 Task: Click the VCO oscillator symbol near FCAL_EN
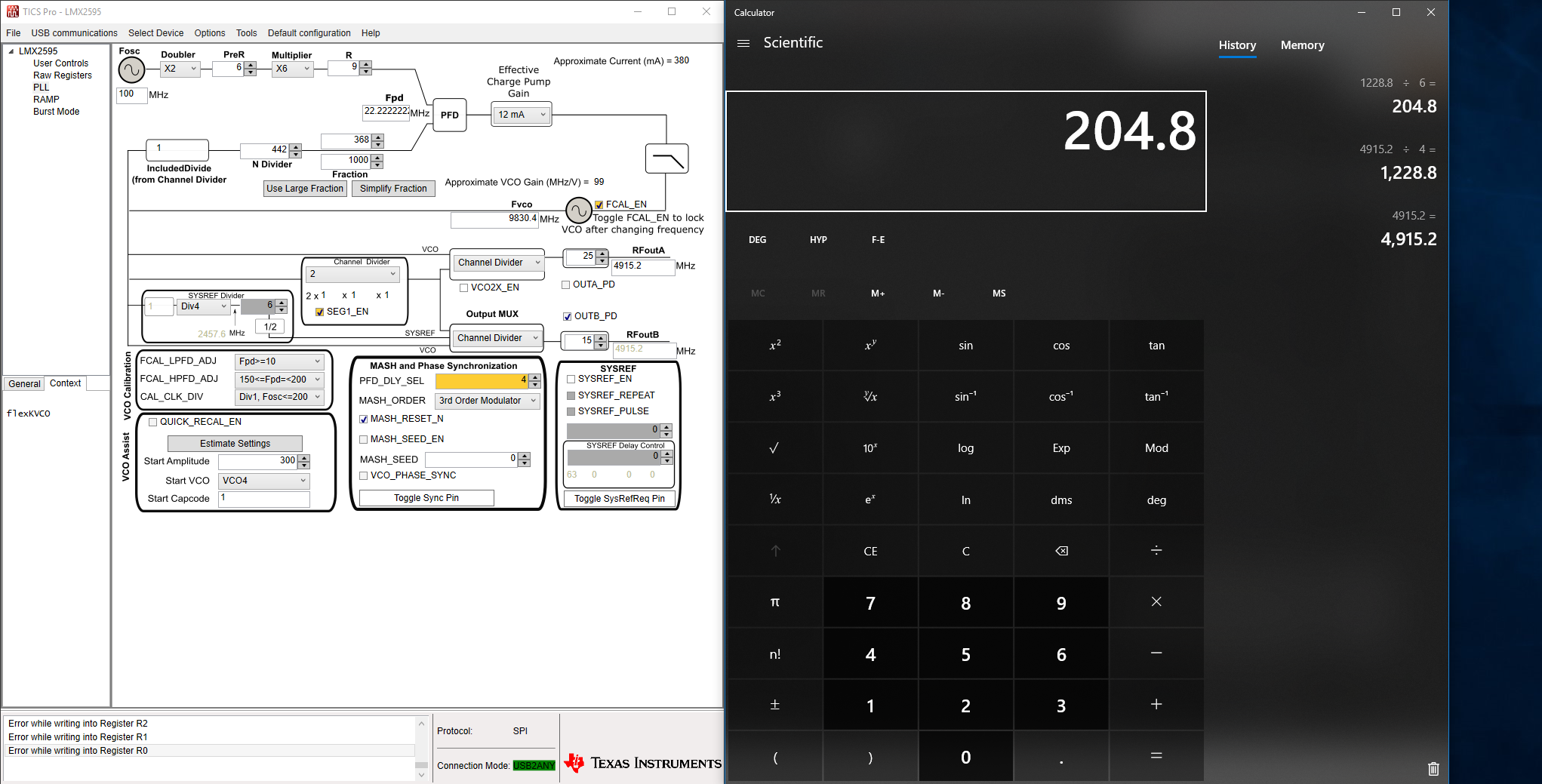(x=578, y=210)
